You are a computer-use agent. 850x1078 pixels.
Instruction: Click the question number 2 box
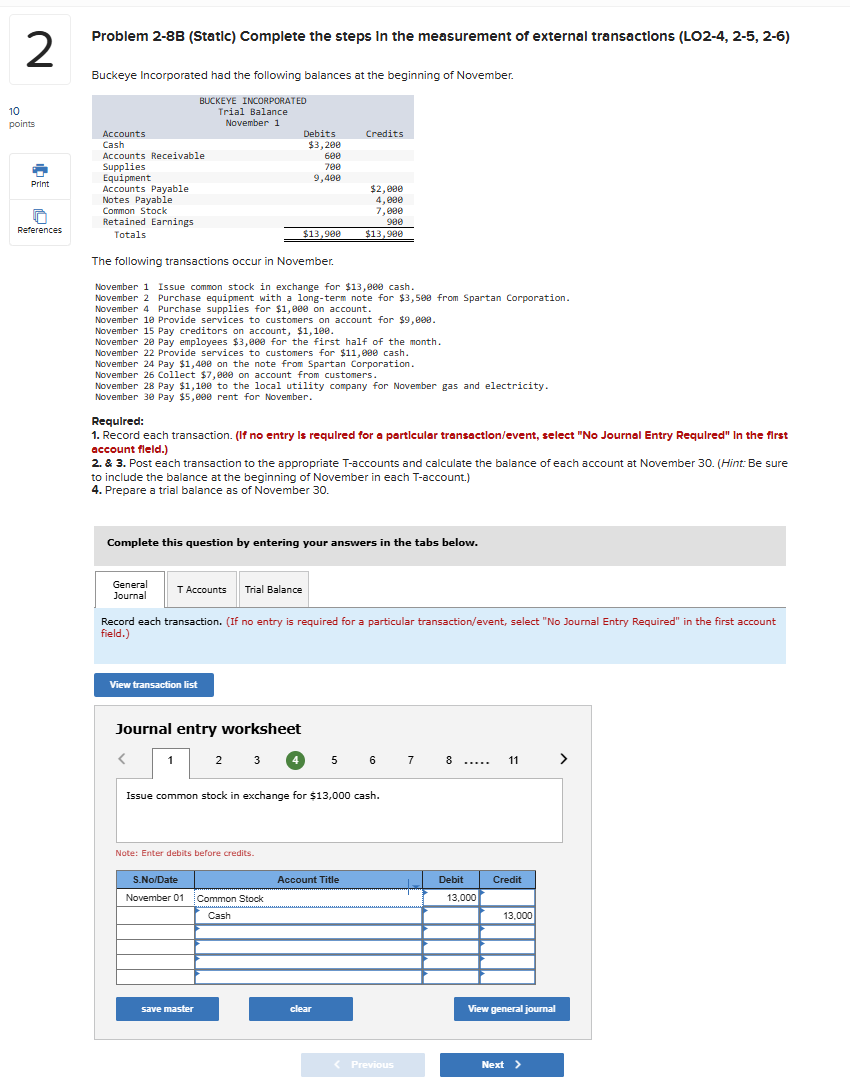click(x=40, y=50)
